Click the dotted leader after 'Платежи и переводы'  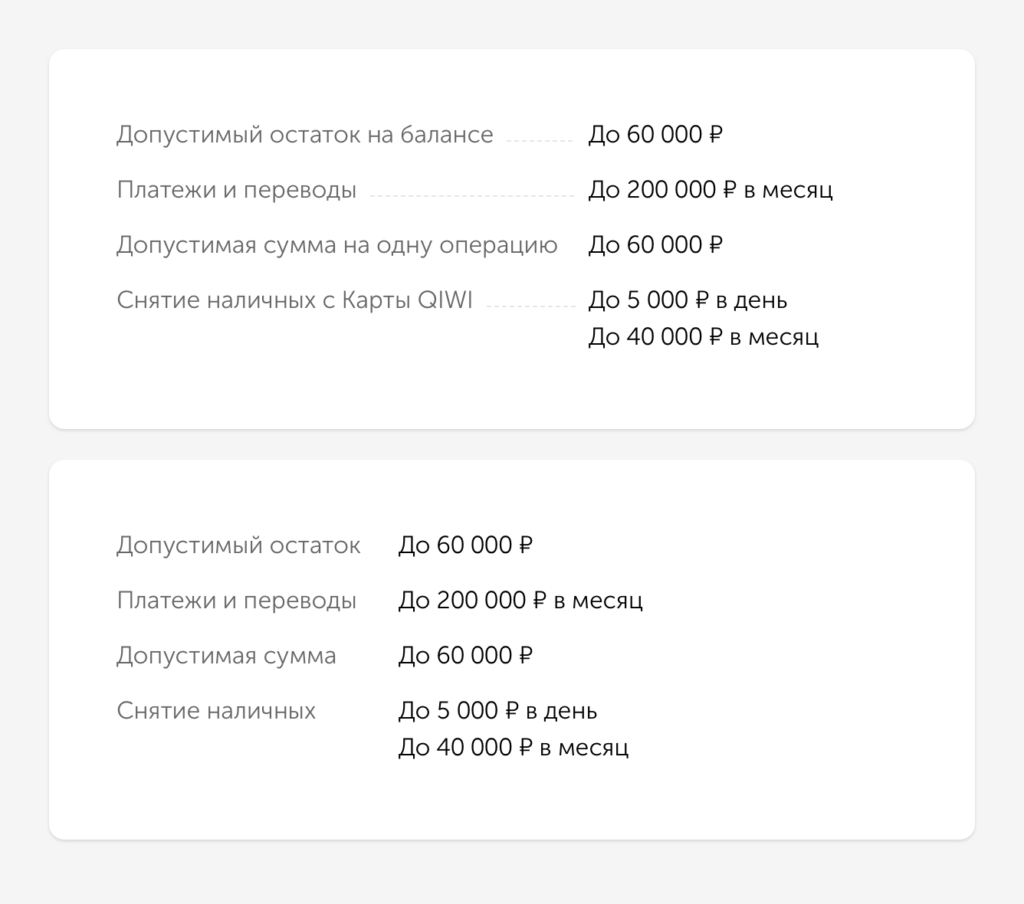coord(472,196)
